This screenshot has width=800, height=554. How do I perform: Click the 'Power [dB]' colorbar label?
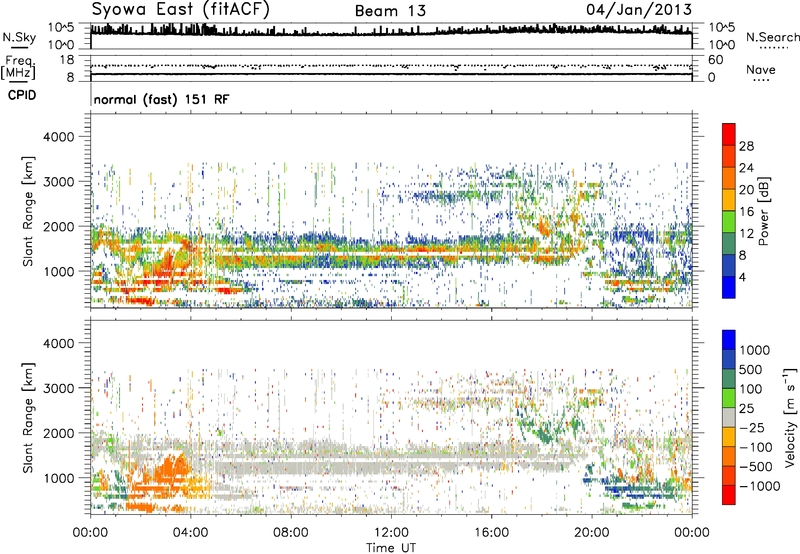763,211
